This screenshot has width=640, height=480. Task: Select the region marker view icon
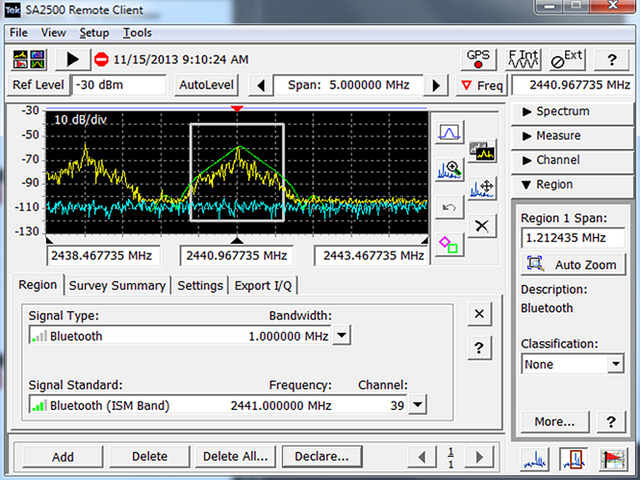coord(573,459)
